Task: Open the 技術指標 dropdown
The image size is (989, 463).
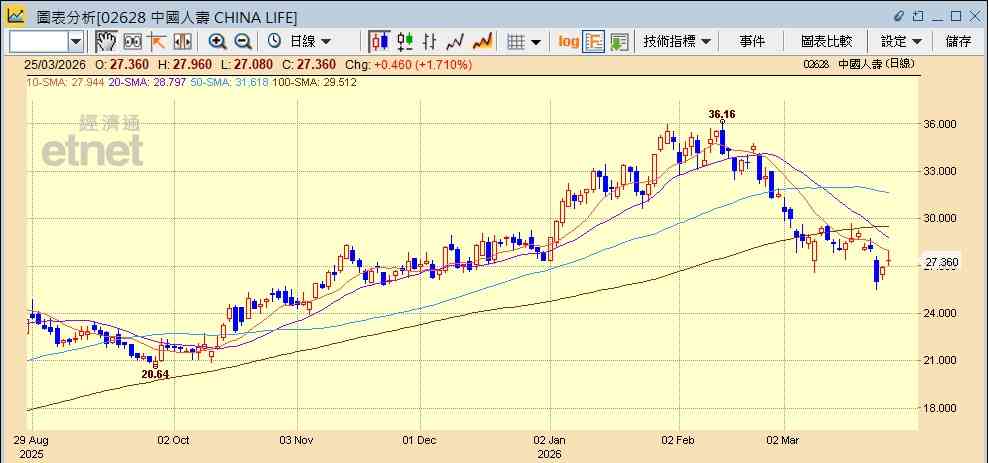Action: tap(677, 42)
